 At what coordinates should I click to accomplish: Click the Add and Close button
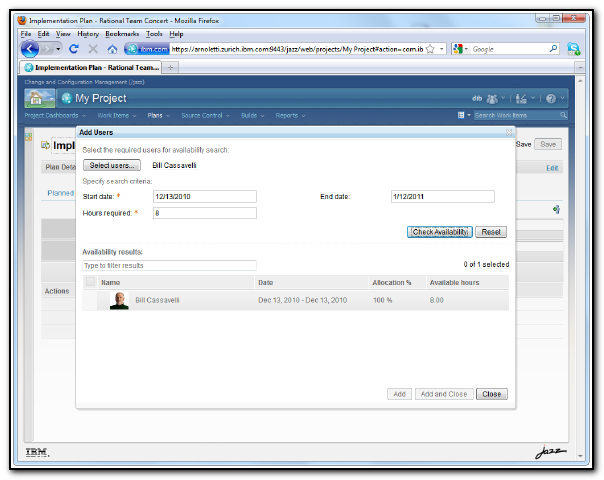(x=444, y=394)
